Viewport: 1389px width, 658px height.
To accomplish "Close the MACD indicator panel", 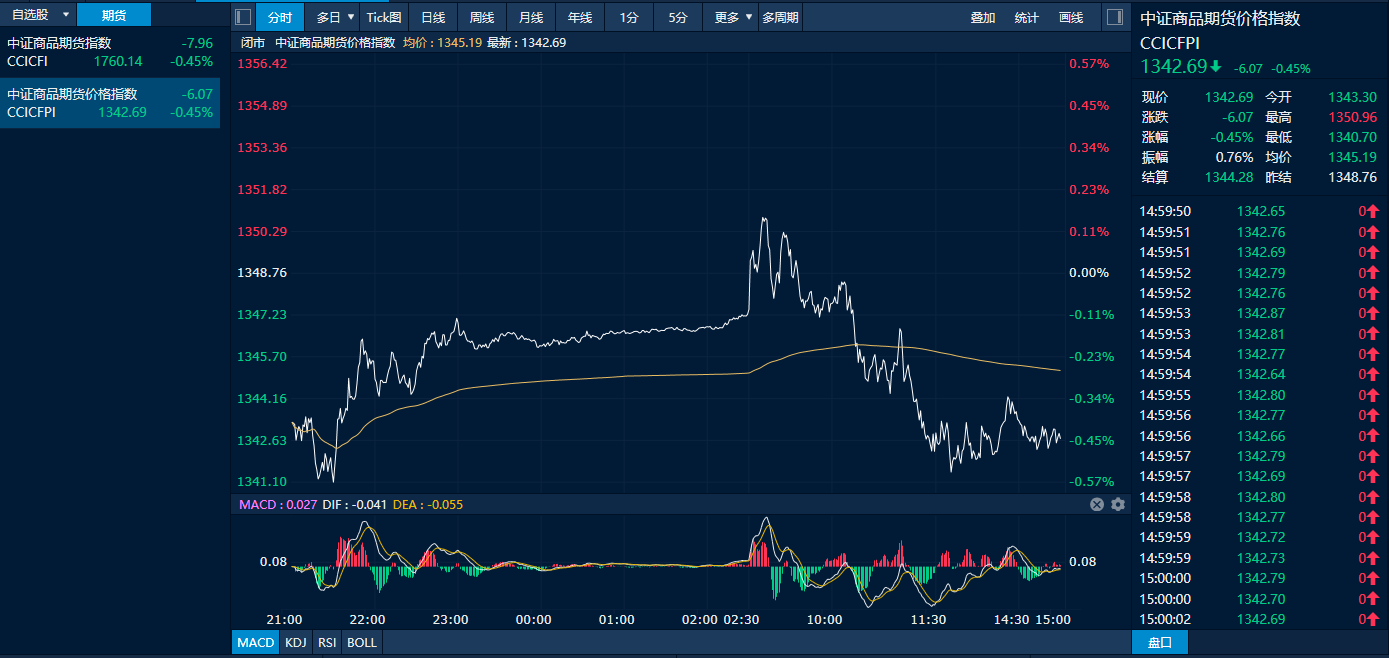I will (1097, 505).
